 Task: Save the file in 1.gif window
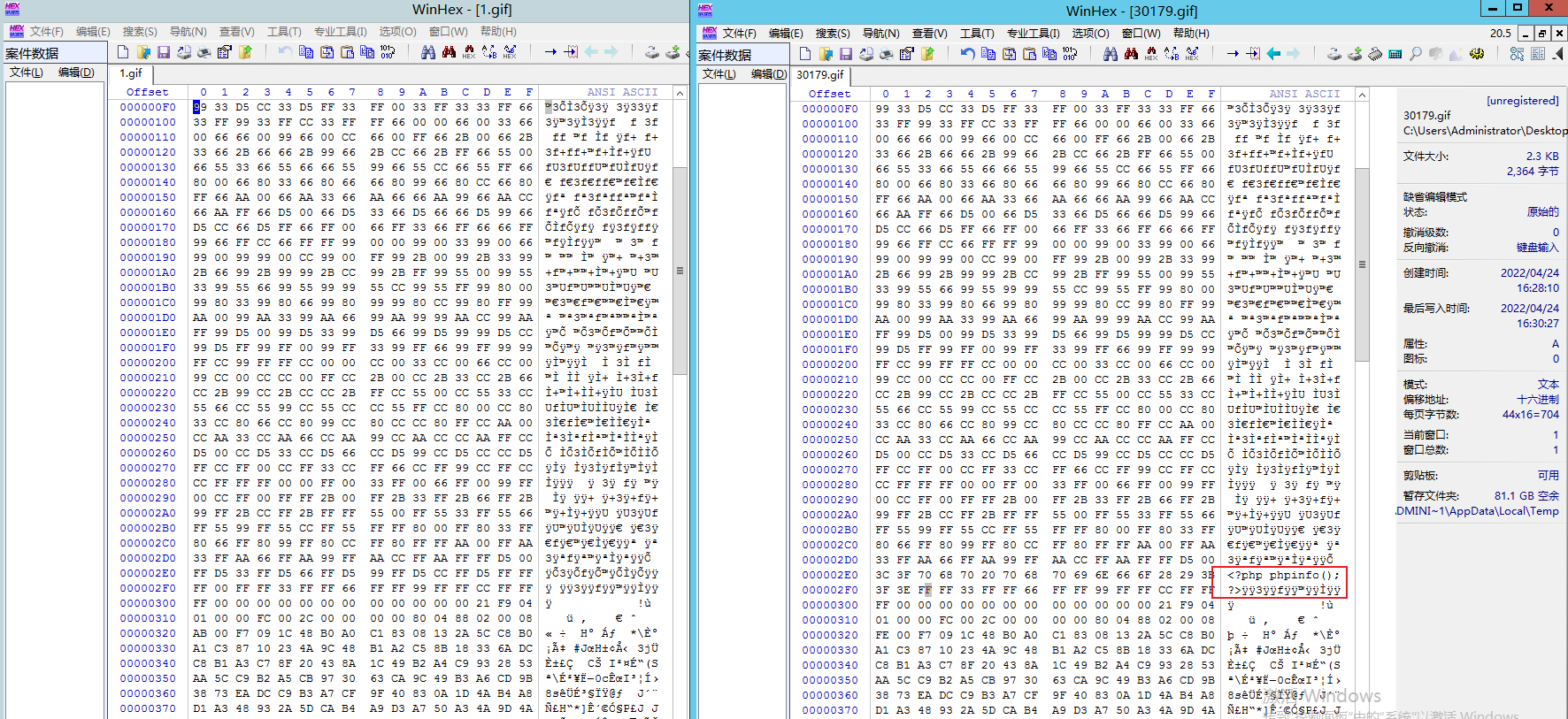(164, 52)
